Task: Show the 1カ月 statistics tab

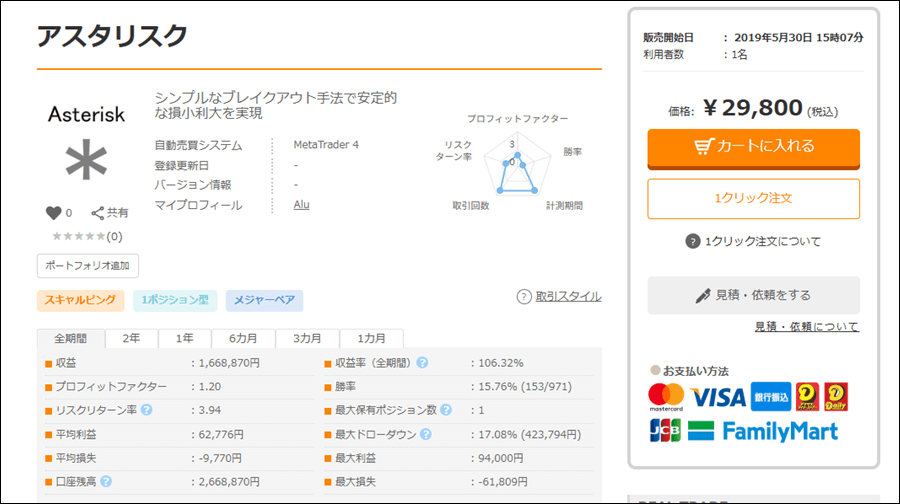Action: coord(371,338)
